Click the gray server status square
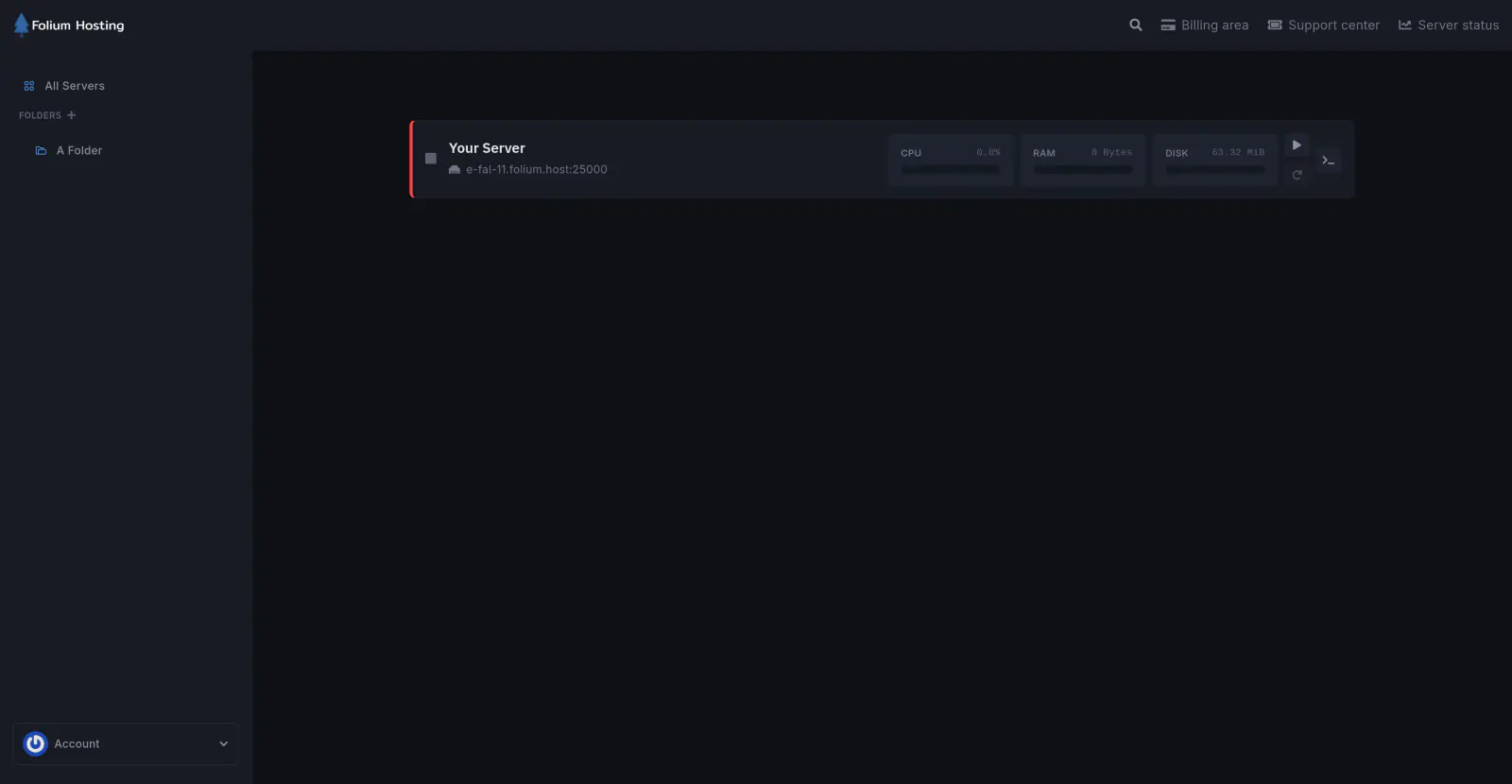The width and height of the screenshot is (1512, 784). click(431, 159)
